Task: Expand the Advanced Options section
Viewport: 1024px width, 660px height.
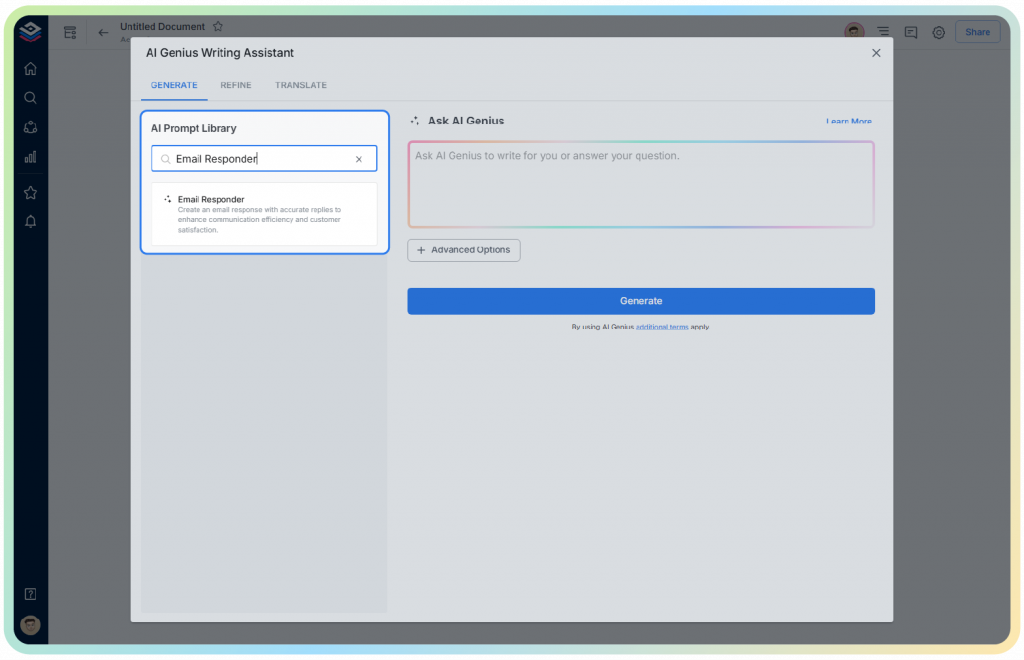Action: 463,250
